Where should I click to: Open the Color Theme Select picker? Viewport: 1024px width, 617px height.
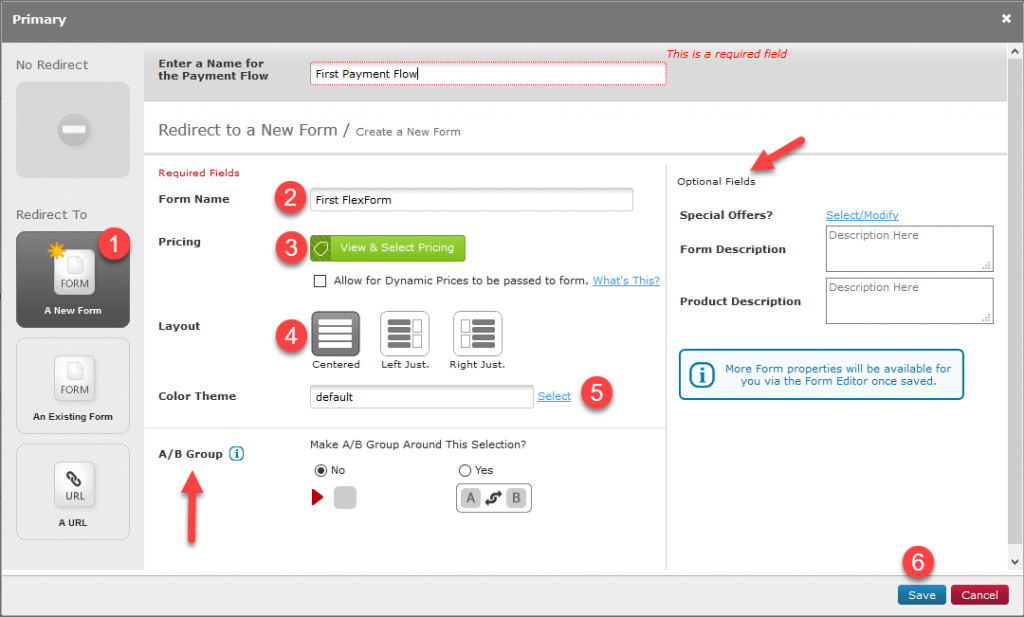(554, 396)
